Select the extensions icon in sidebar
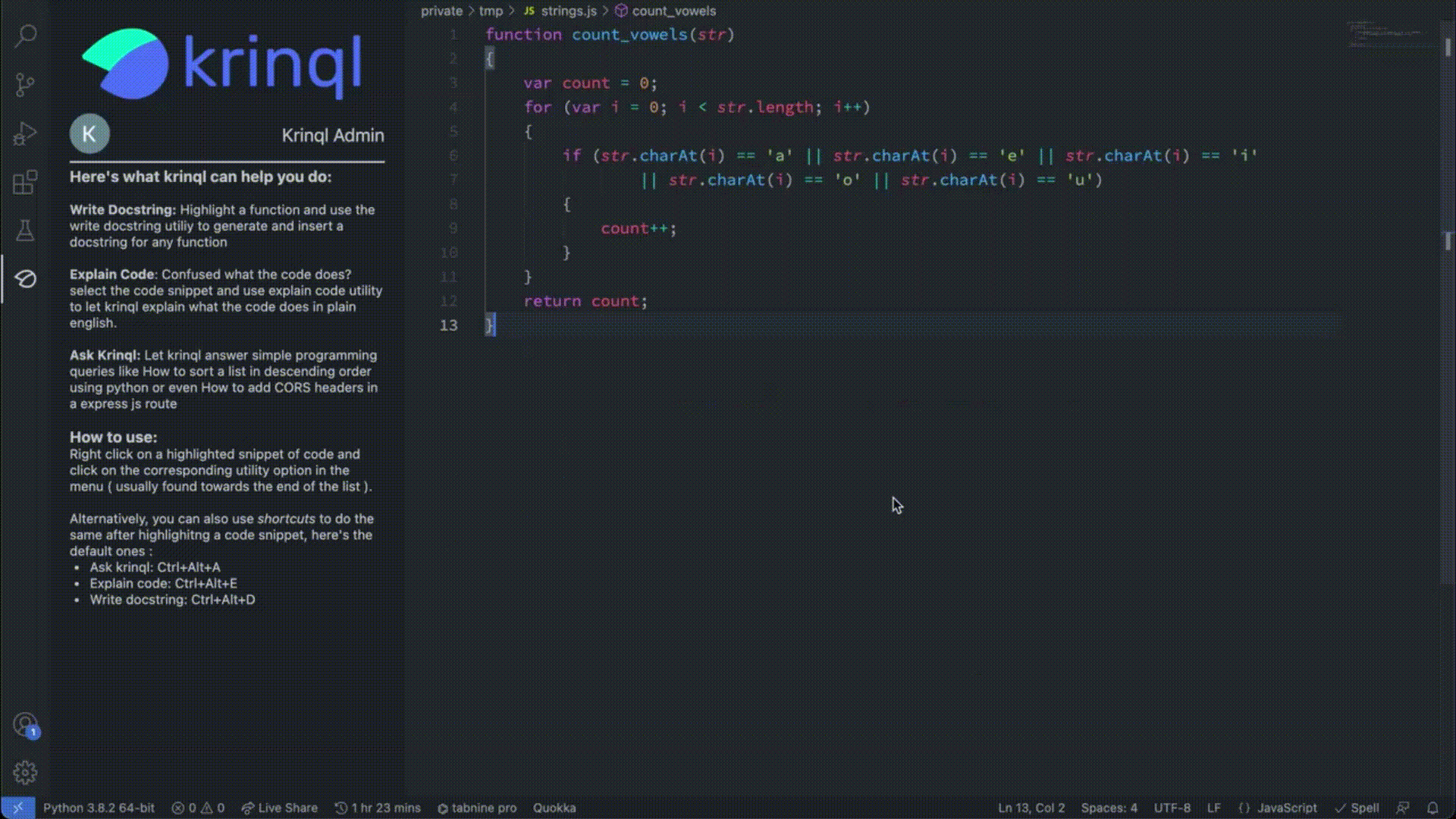Image resolution: width=1456 pixels, height=819 pixels. [x=26, y=182]
